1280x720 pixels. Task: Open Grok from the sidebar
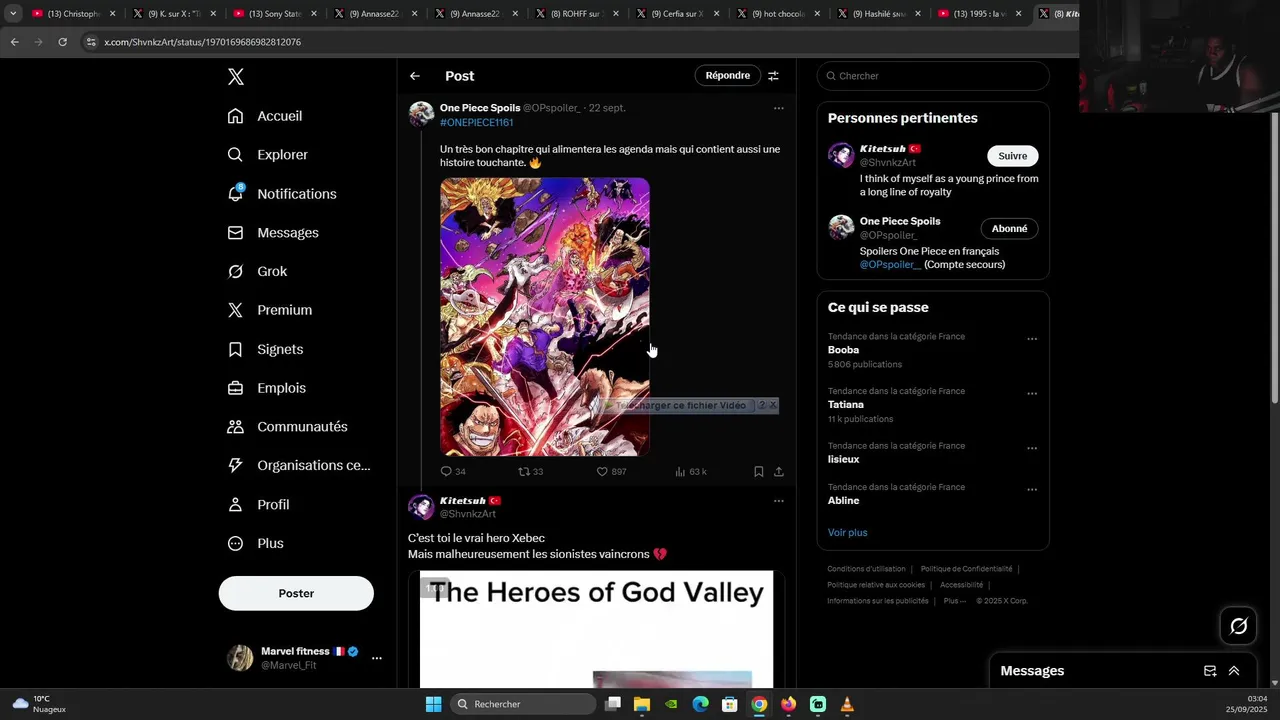pos(257,271)
